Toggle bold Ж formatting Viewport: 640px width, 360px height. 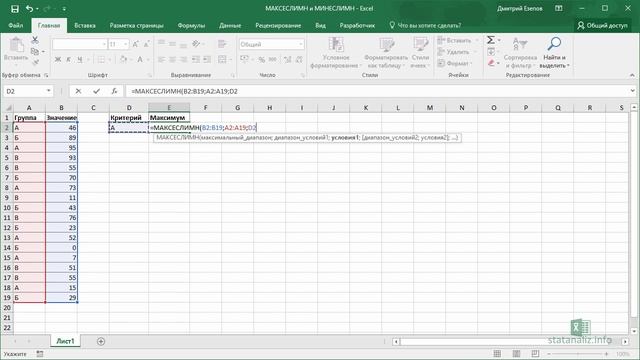pos(58,60)
